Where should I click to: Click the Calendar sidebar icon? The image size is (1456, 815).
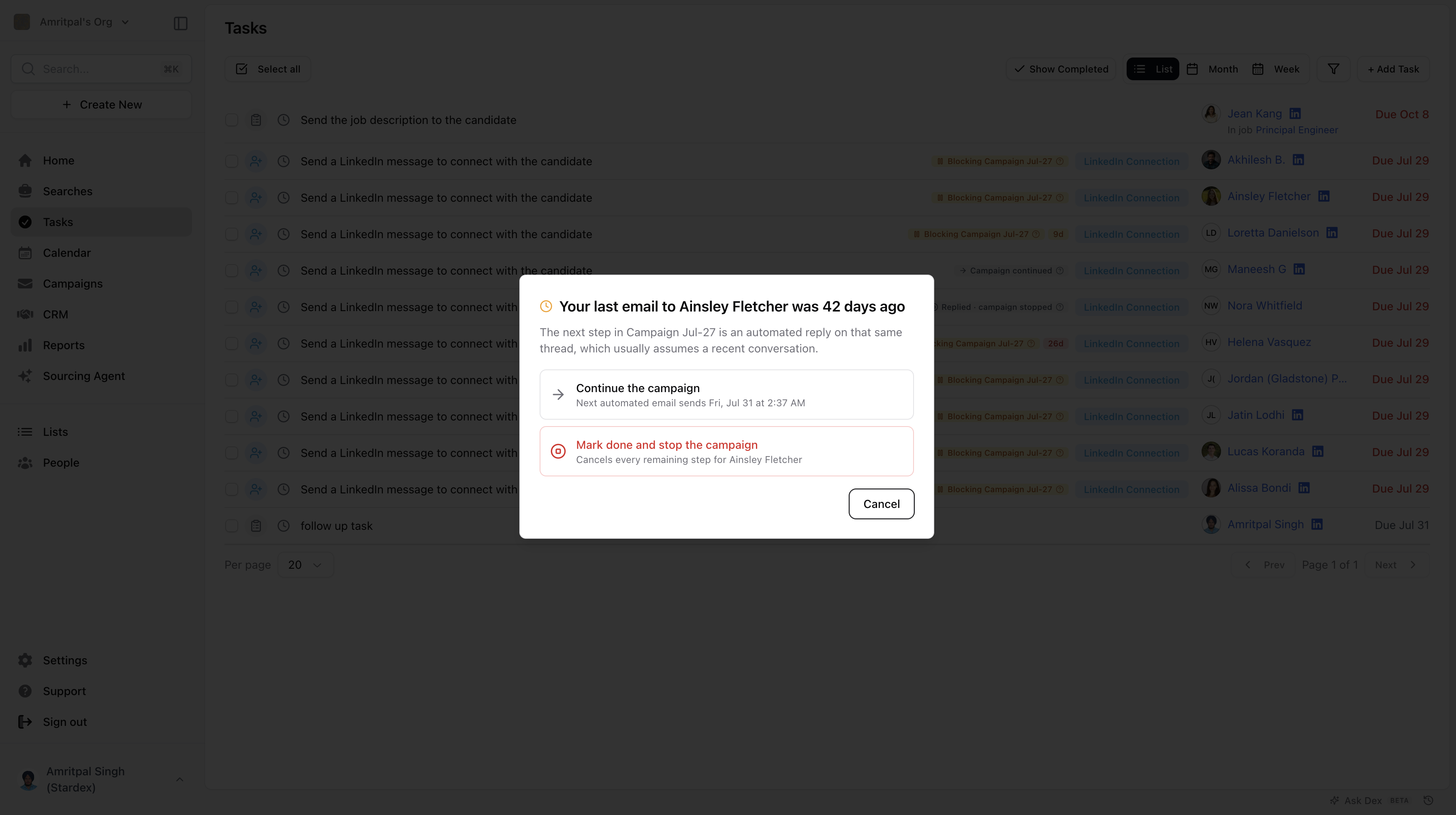click(x=25, y=253)
